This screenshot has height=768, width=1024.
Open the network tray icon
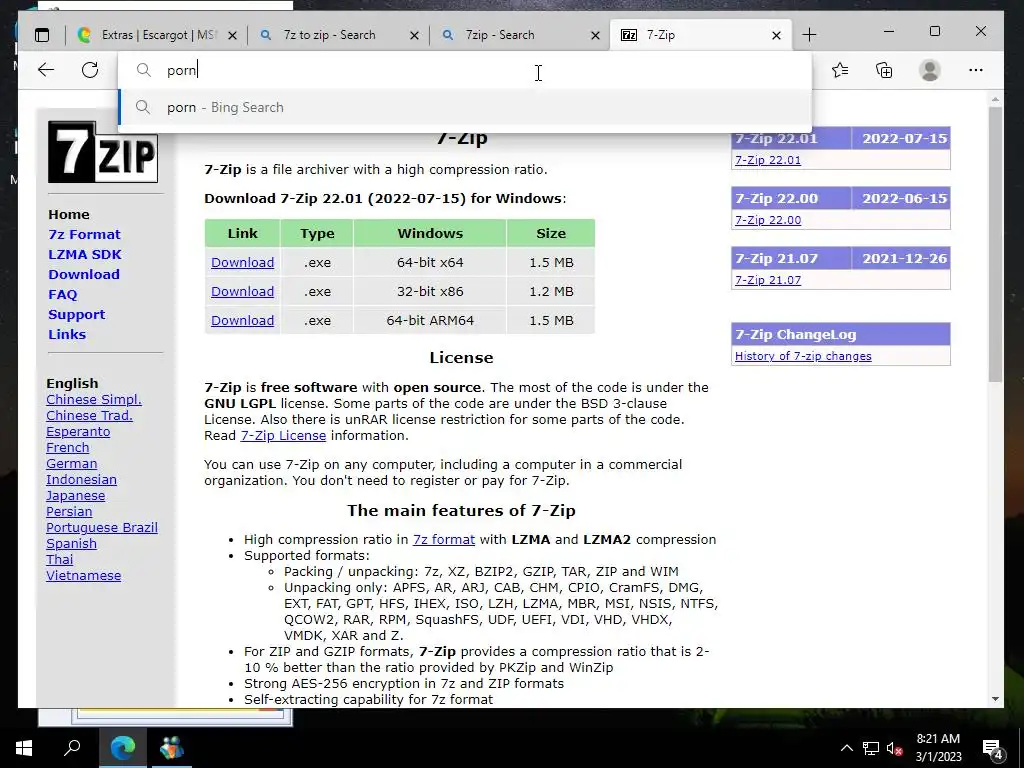coord(871,748)
